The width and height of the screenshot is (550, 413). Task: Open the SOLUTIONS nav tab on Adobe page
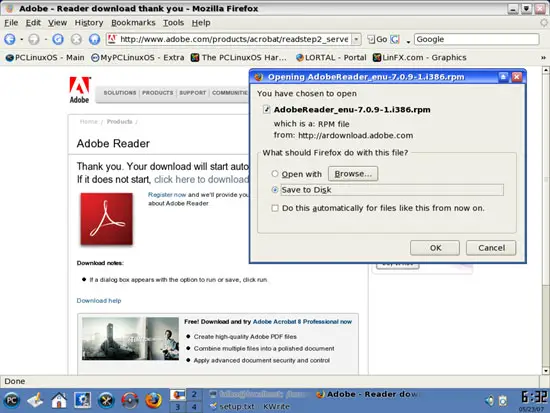pyautogui.click(x=120, y=93)
